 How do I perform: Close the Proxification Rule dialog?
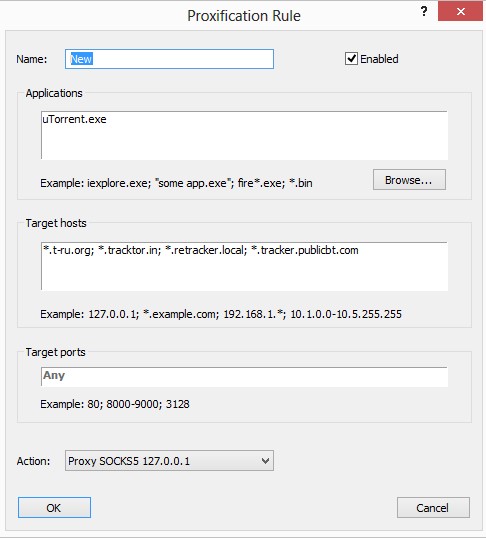(460, 11)
